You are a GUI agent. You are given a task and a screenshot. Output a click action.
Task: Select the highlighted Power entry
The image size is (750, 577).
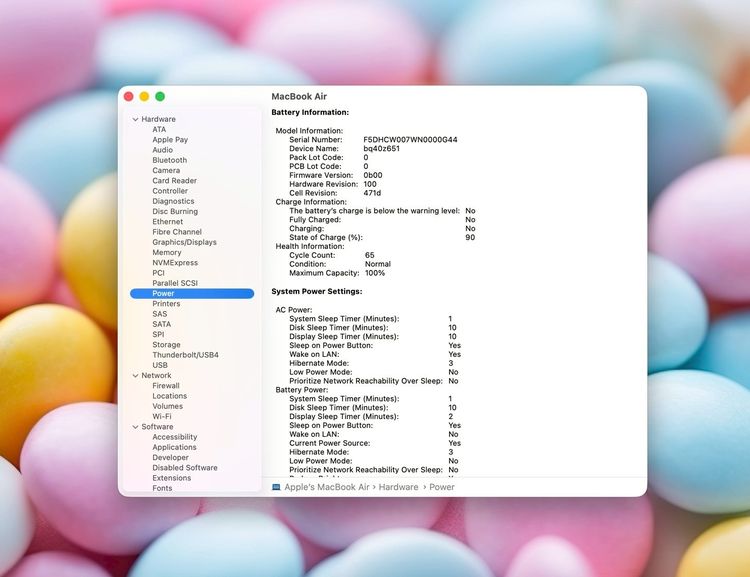(192, 293)
